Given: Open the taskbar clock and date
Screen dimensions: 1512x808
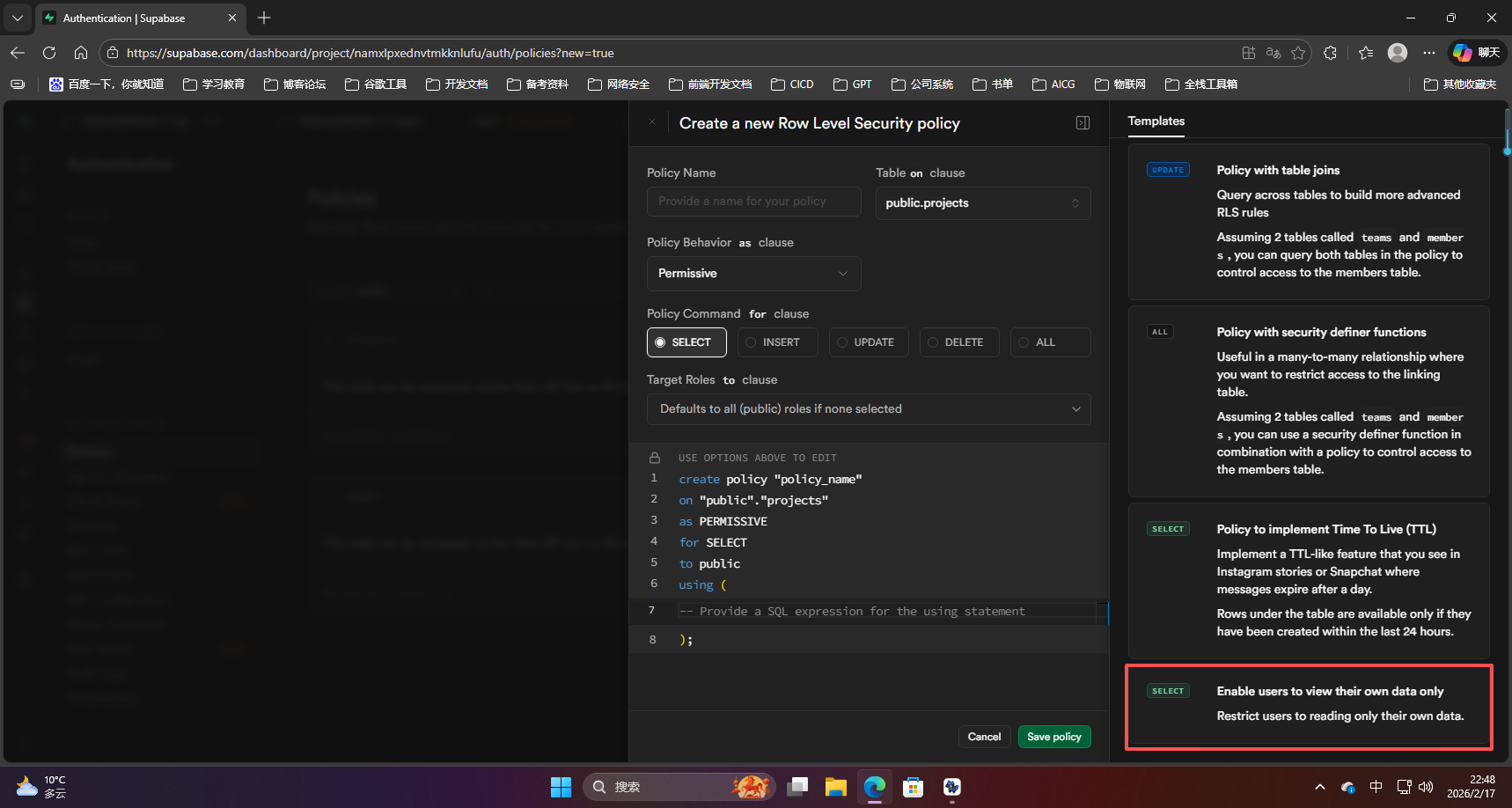Looking at the screenshot, I should point(1471,787).
